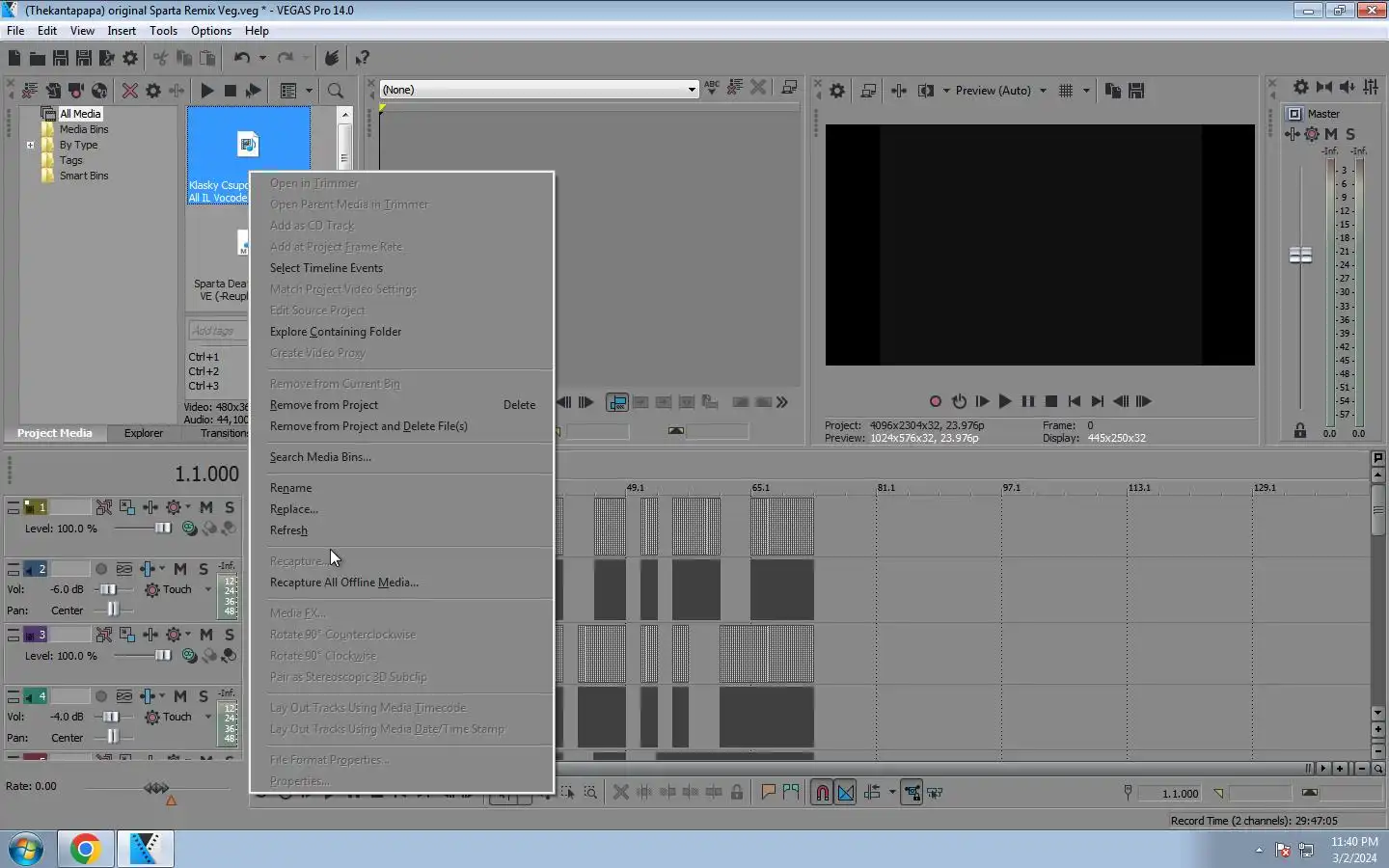Toggle the Master fader channel lock
The height and width of the screenshot is (868, 1389).
[x=1300, y=431]
